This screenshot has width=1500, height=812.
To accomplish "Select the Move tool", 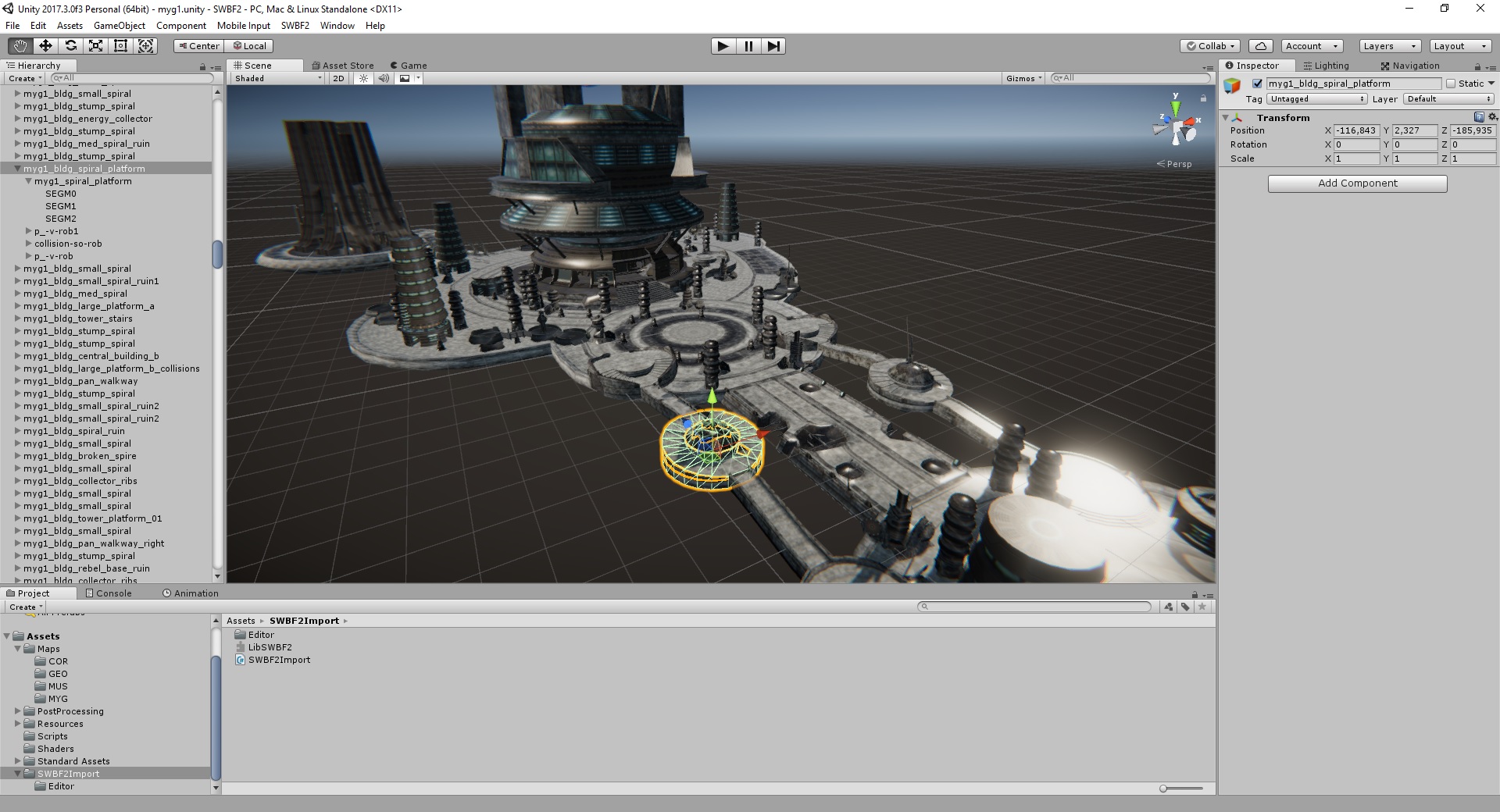I will [46, 46].
